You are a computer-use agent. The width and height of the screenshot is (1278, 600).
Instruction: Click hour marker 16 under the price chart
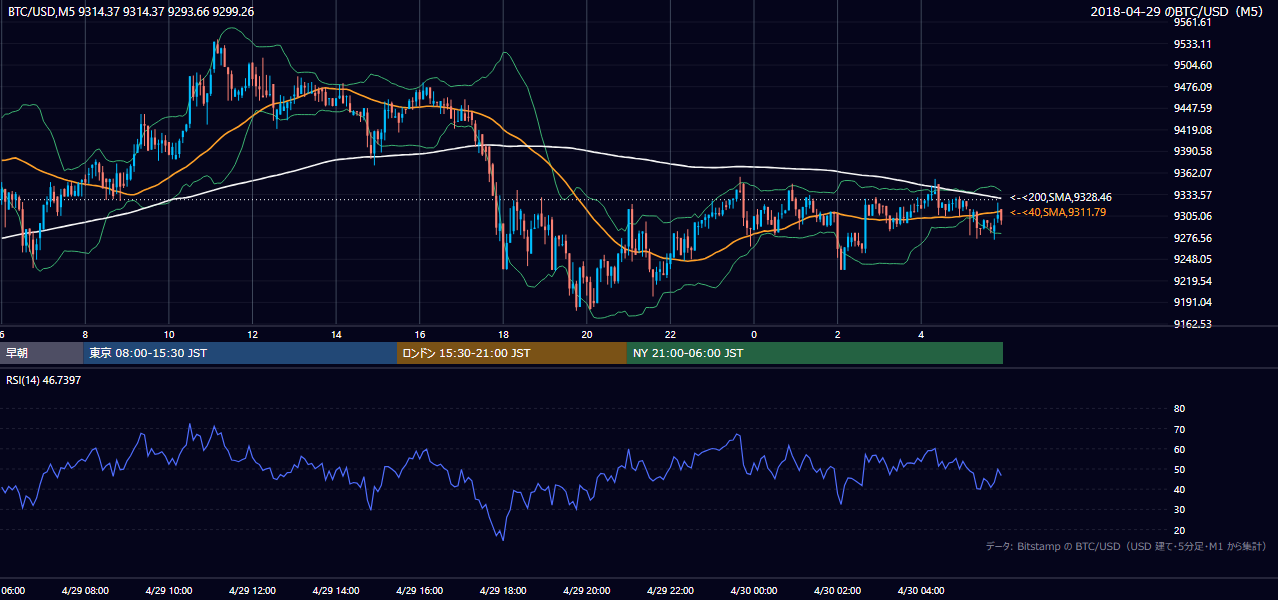(x=419, y=334)
